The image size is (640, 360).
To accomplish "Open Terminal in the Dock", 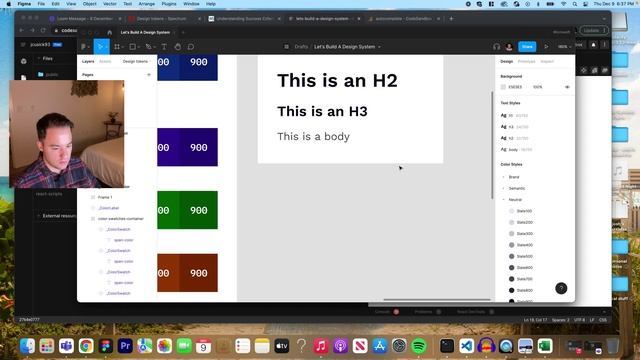I will (x=447, y=346).
